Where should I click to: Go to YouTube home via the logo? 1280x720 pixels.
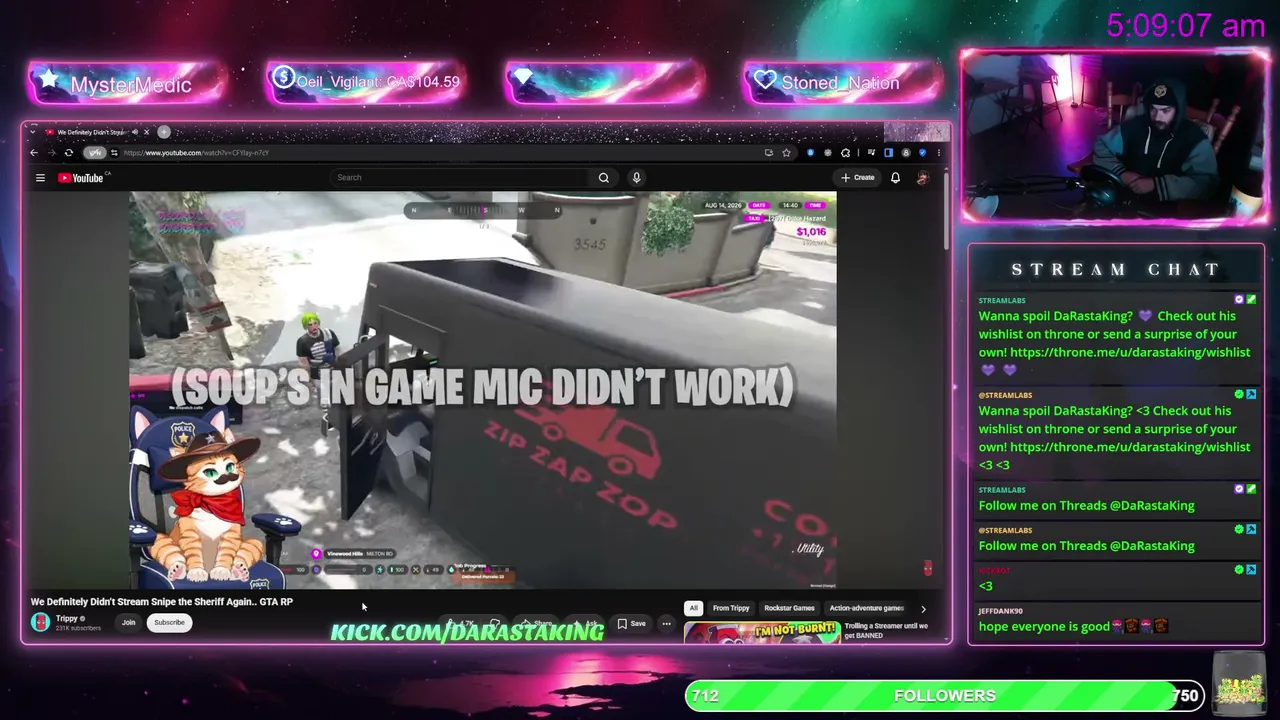click(81, 178)
